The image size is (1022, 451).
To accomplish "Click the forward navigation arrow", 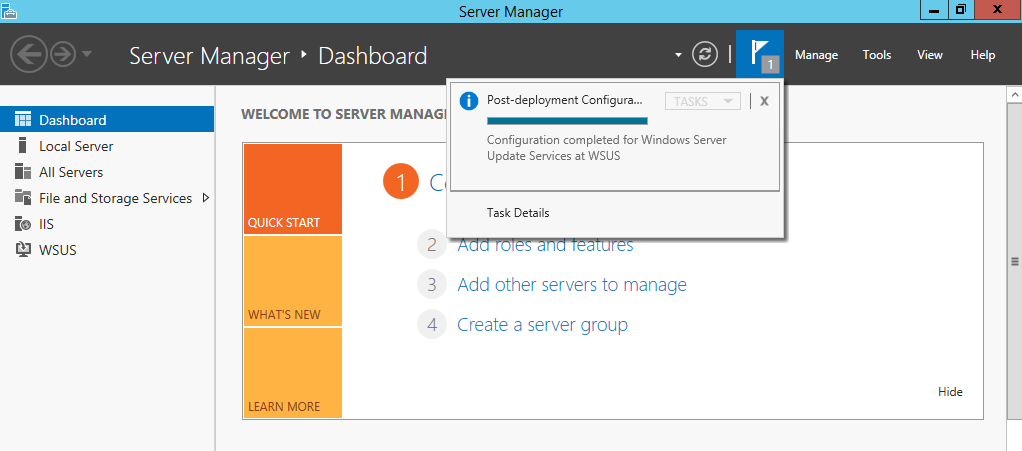I will click(x=63, y=55).
